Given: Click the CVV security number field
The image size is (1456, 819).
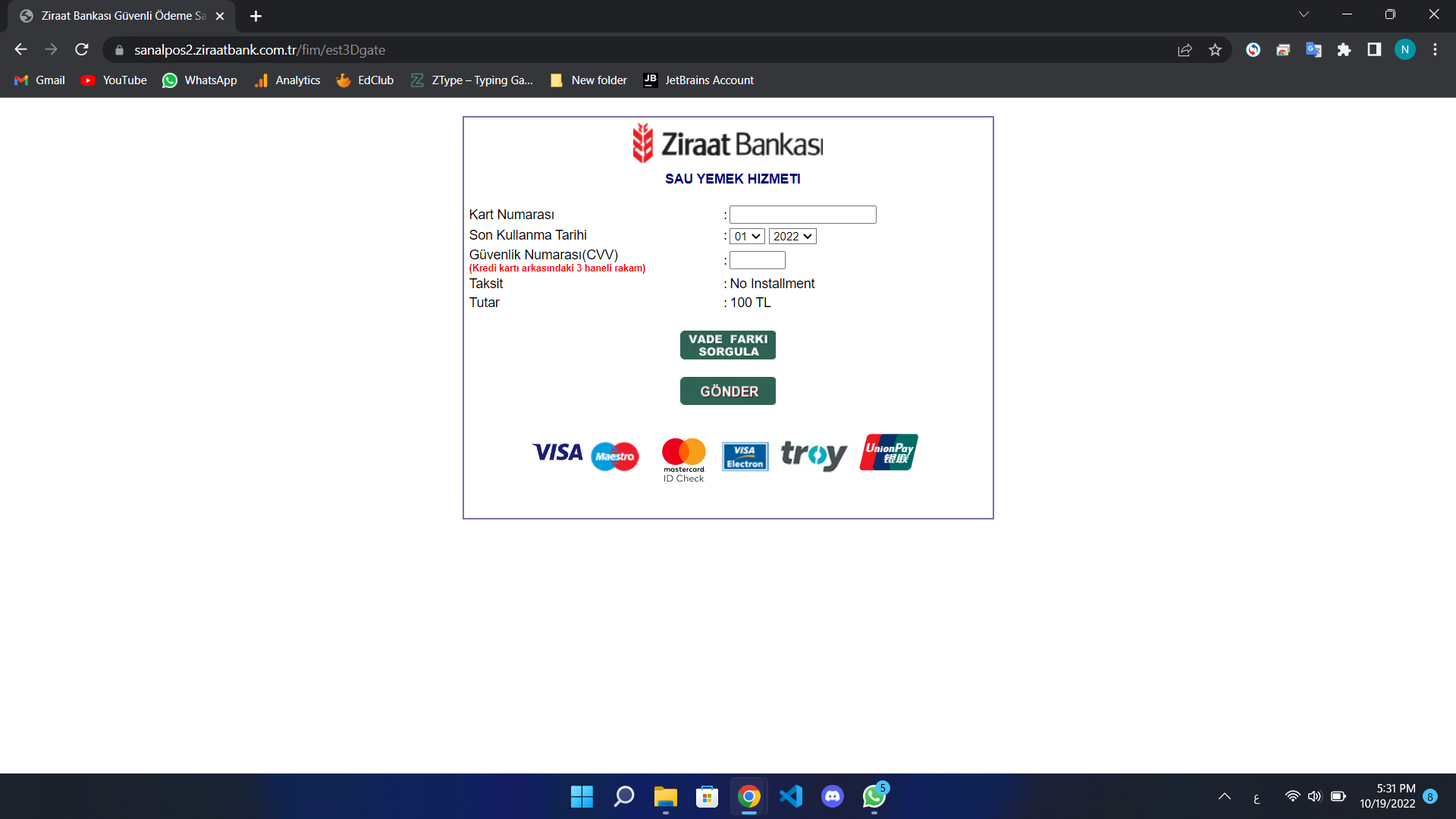Looking at the screenshot, I should (757, 260).
